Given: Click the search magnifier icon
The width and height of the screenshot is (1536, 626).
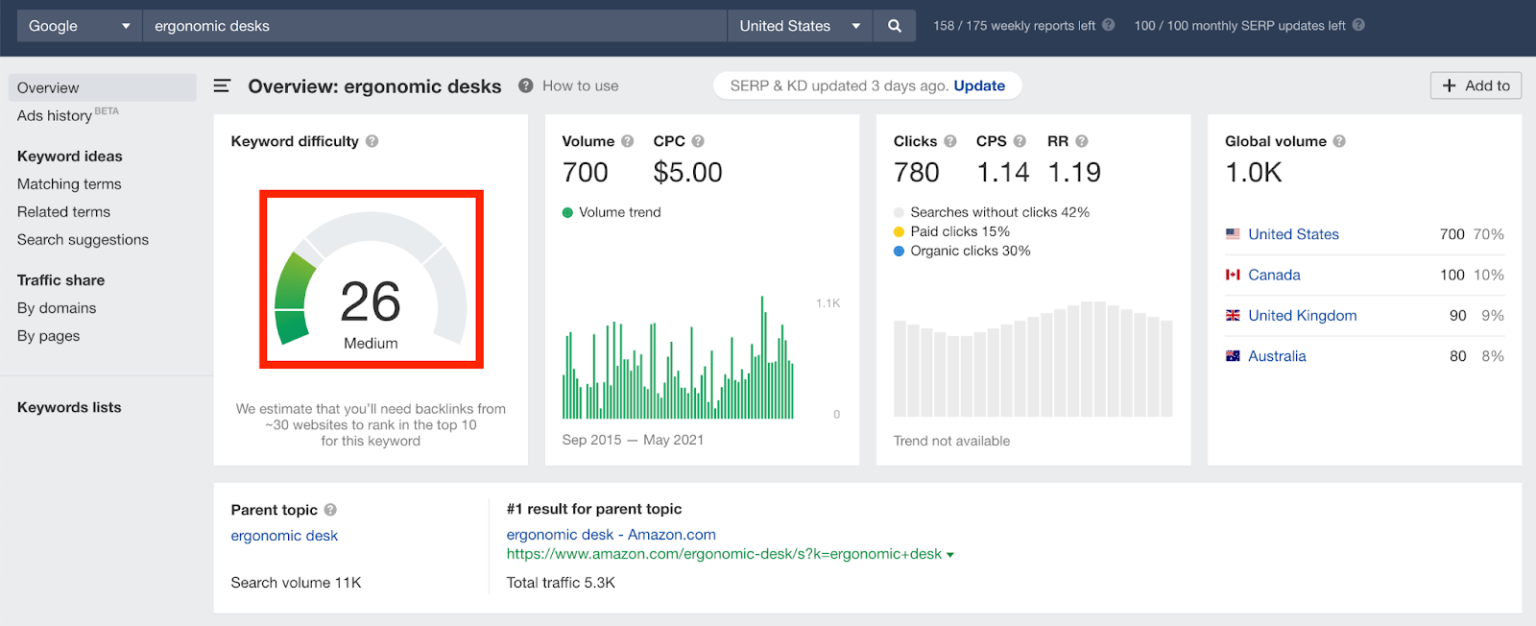Looking at the screenshot, I should coord(893,25).
